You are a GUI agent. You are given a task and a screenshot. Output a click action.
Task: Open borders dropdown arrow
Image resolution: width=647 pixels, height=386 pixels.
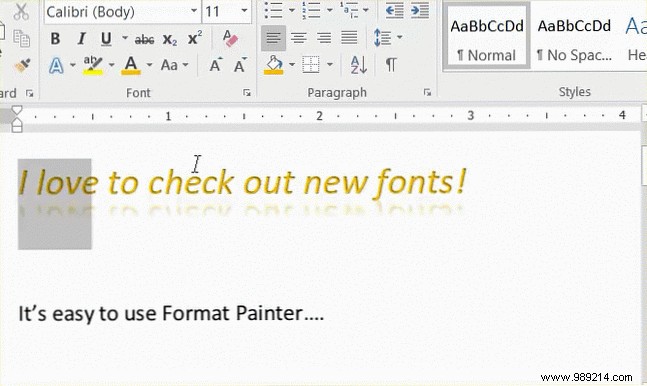pos(330,64)
